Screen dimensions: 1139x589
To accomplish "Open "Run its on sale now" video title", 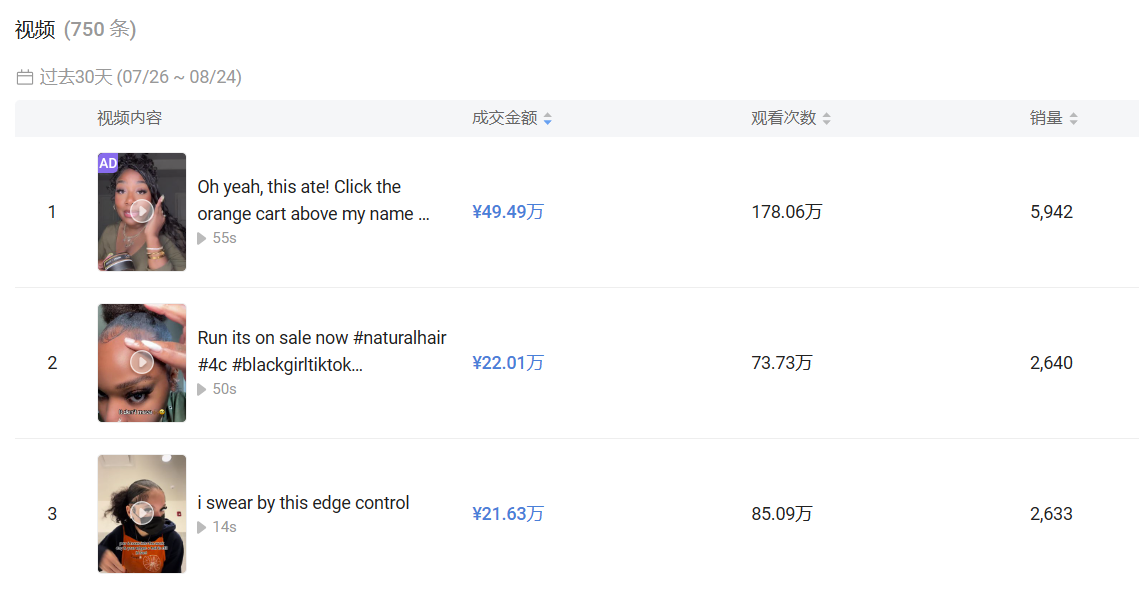I will pos(321,351).
